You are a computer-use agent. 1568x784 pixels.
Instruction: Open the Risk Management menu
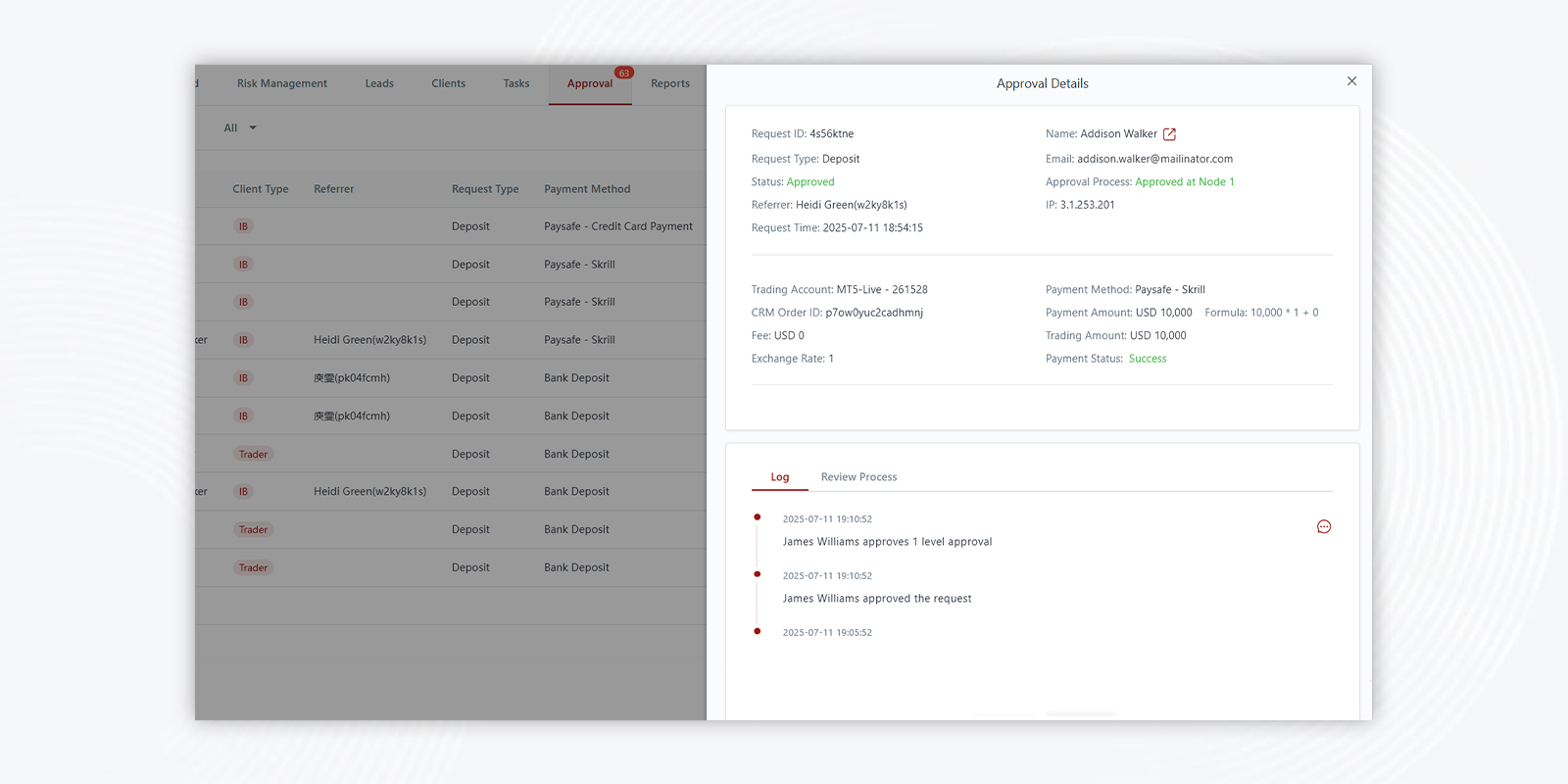282,84
